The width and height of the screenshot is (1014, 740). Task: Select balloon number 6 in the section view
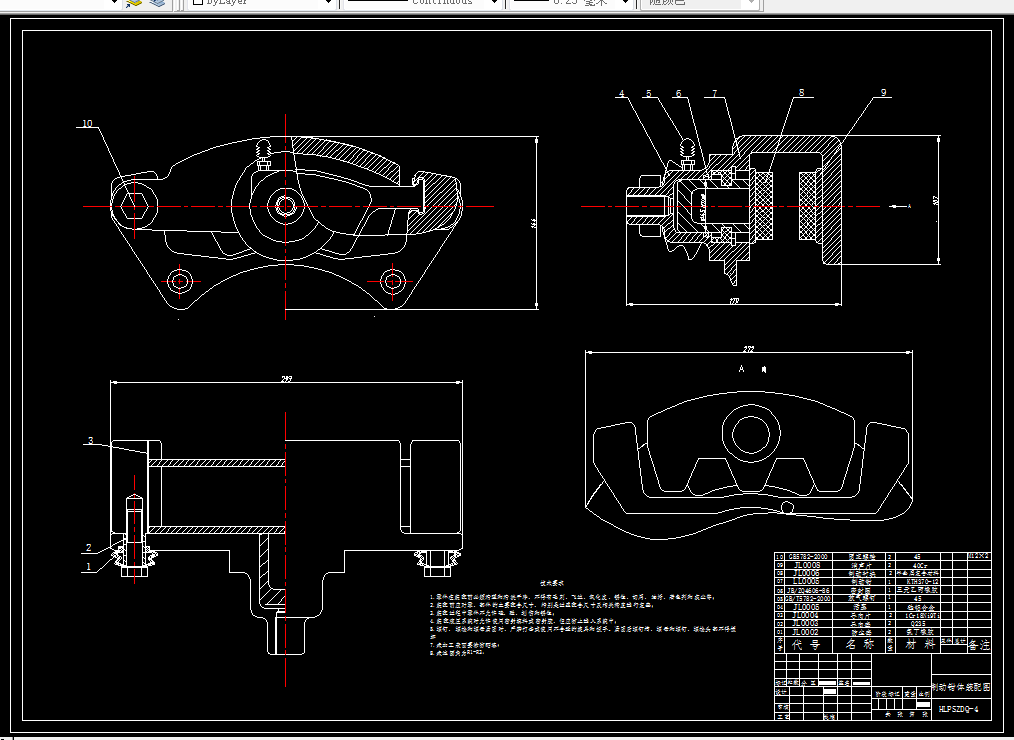[678, 93]
